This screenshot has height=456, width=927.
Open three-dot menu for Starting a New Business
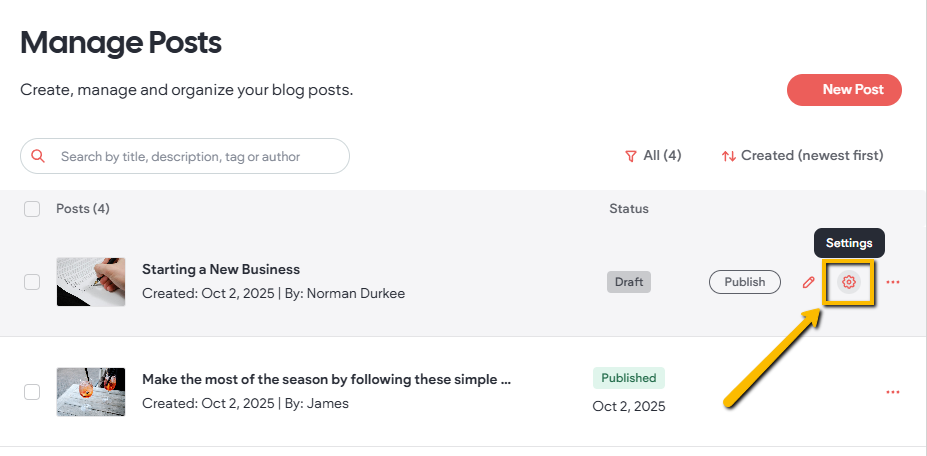(x=893, y=282)
